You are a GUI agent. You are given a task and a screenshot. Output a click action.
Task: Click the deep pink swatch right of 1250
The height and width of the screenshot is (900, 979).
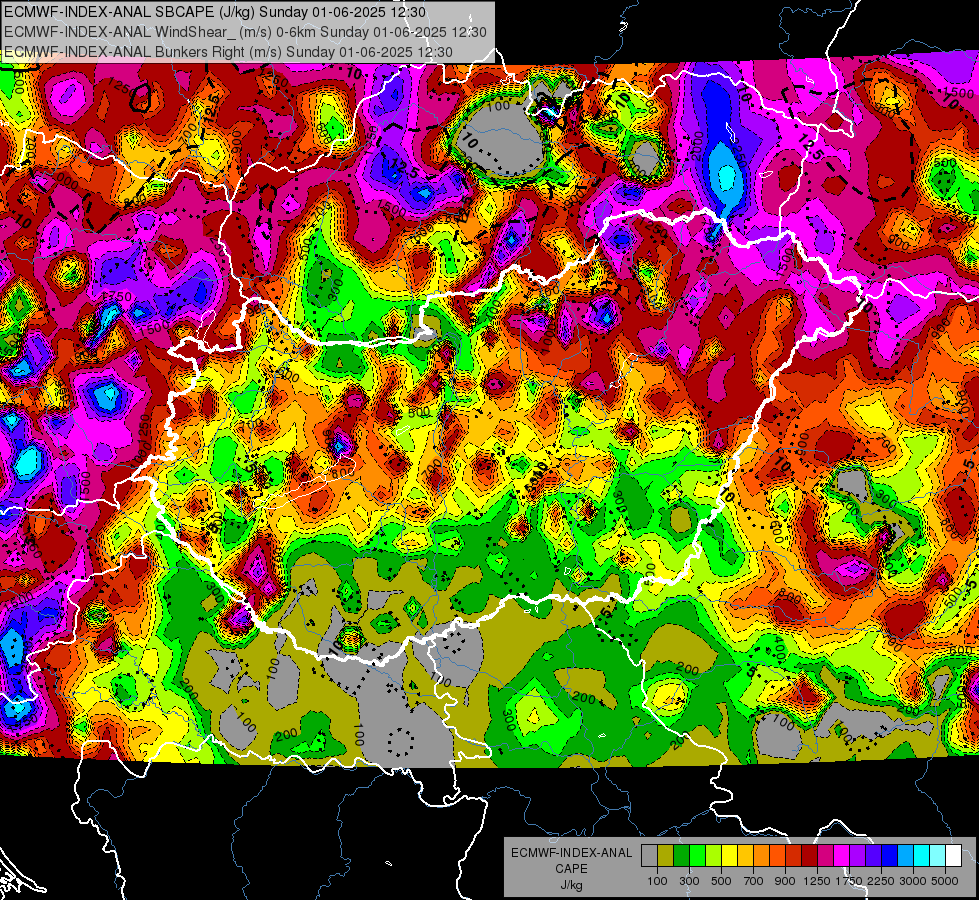825,856
